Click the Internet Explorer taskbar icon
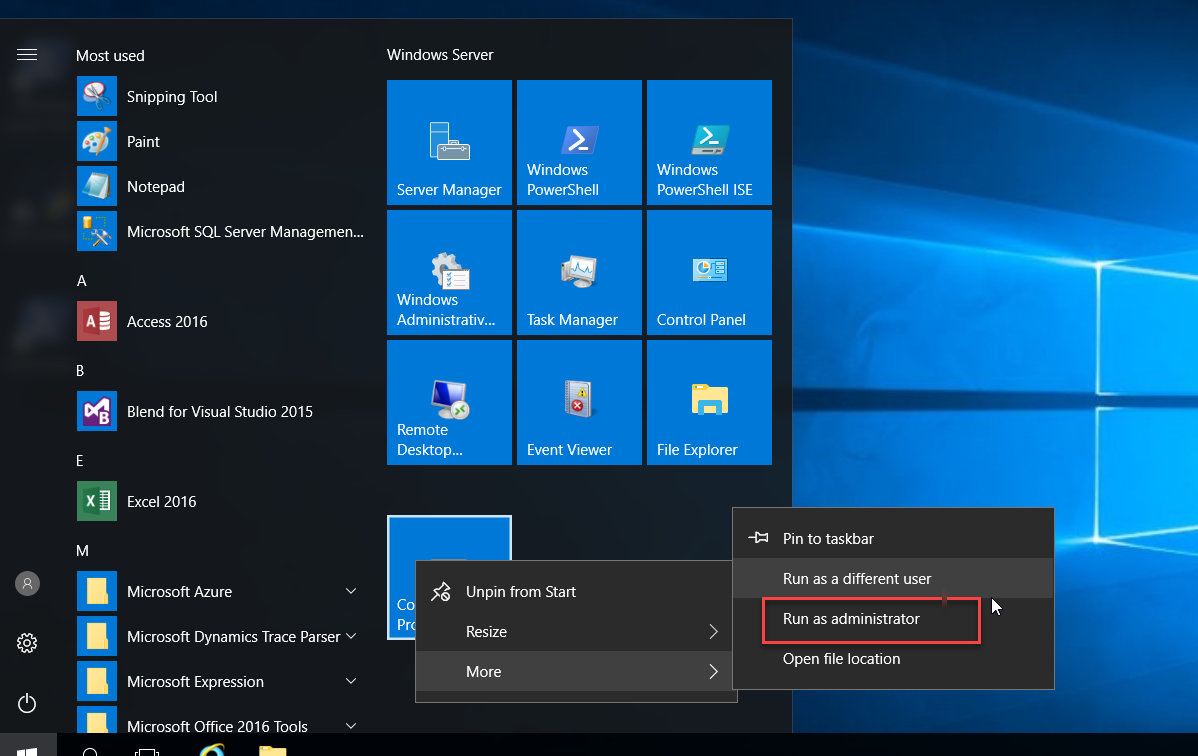 pos(212,751)
